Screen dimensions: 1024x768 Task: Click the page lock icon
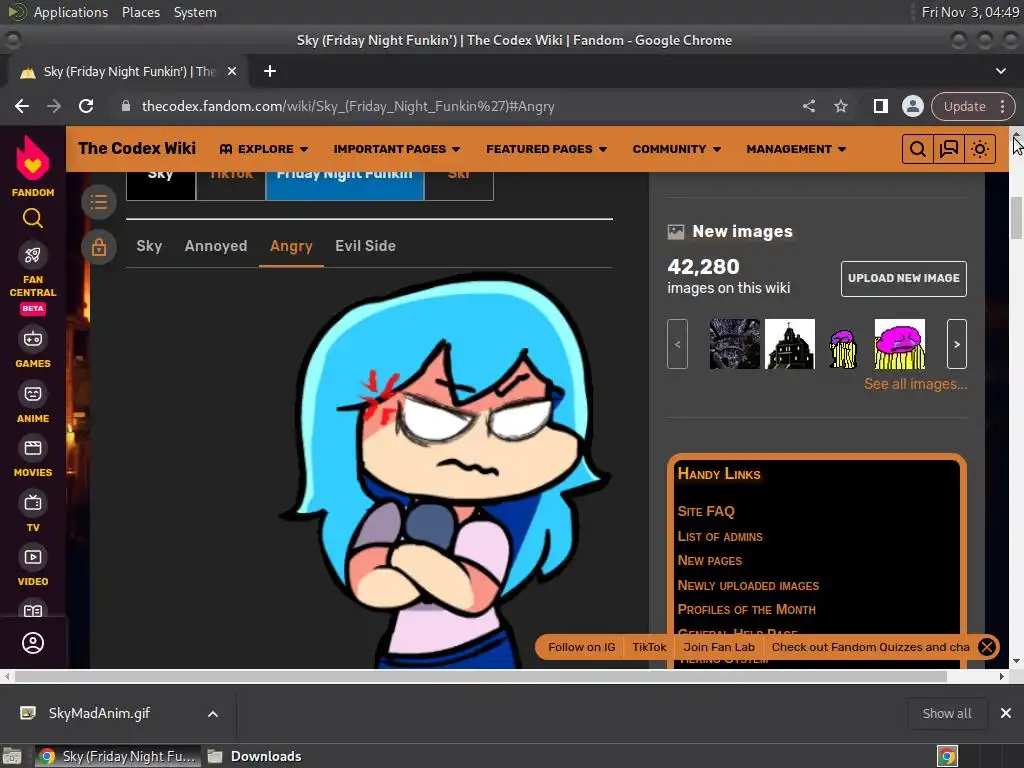point(99,248)
